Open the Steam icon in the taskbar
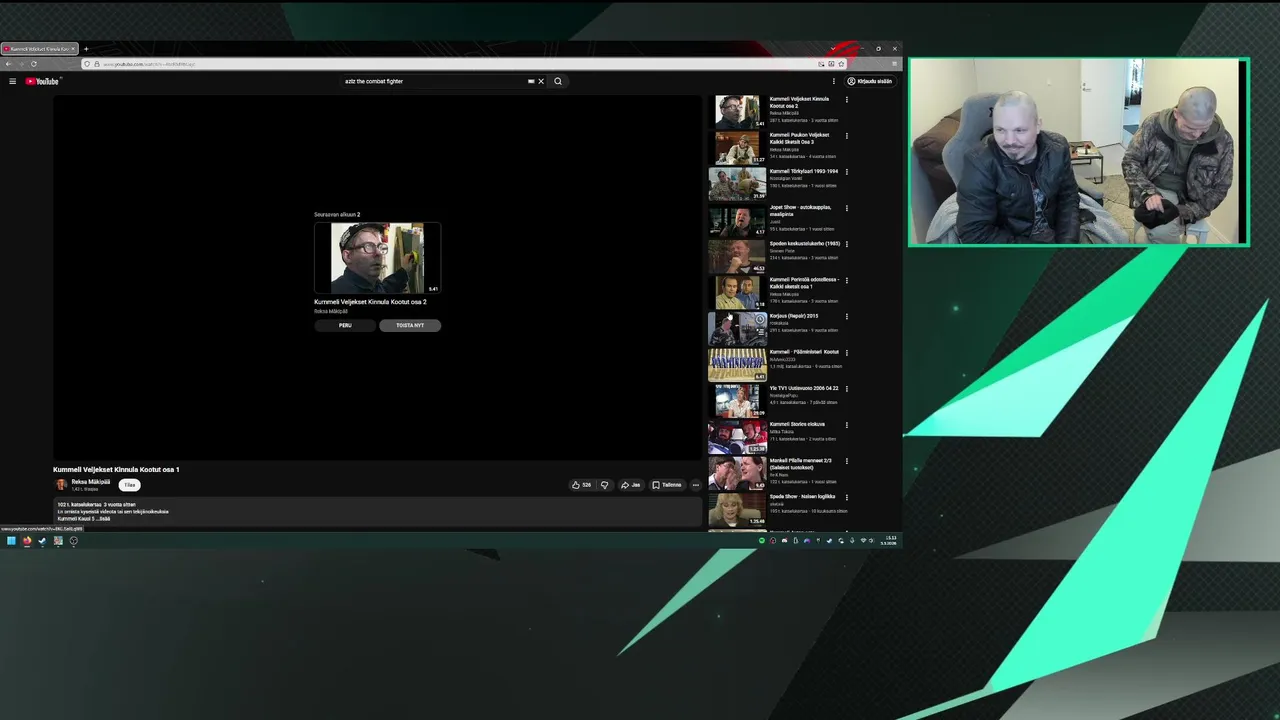Viewport: 1280px width, 720px height. click(x=42, y=541)
